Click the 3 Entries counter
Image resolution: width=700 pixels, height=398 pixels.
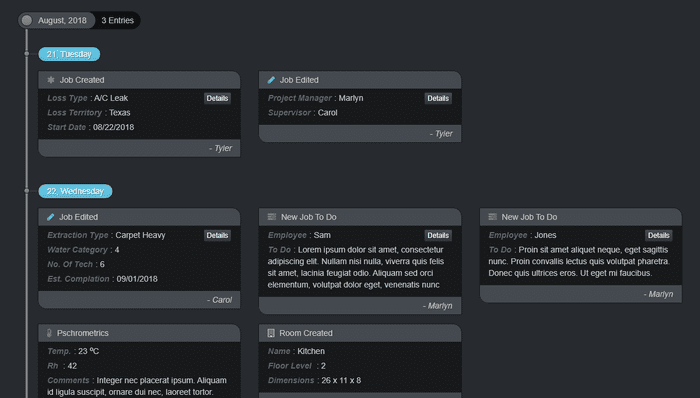click(117, 20)
